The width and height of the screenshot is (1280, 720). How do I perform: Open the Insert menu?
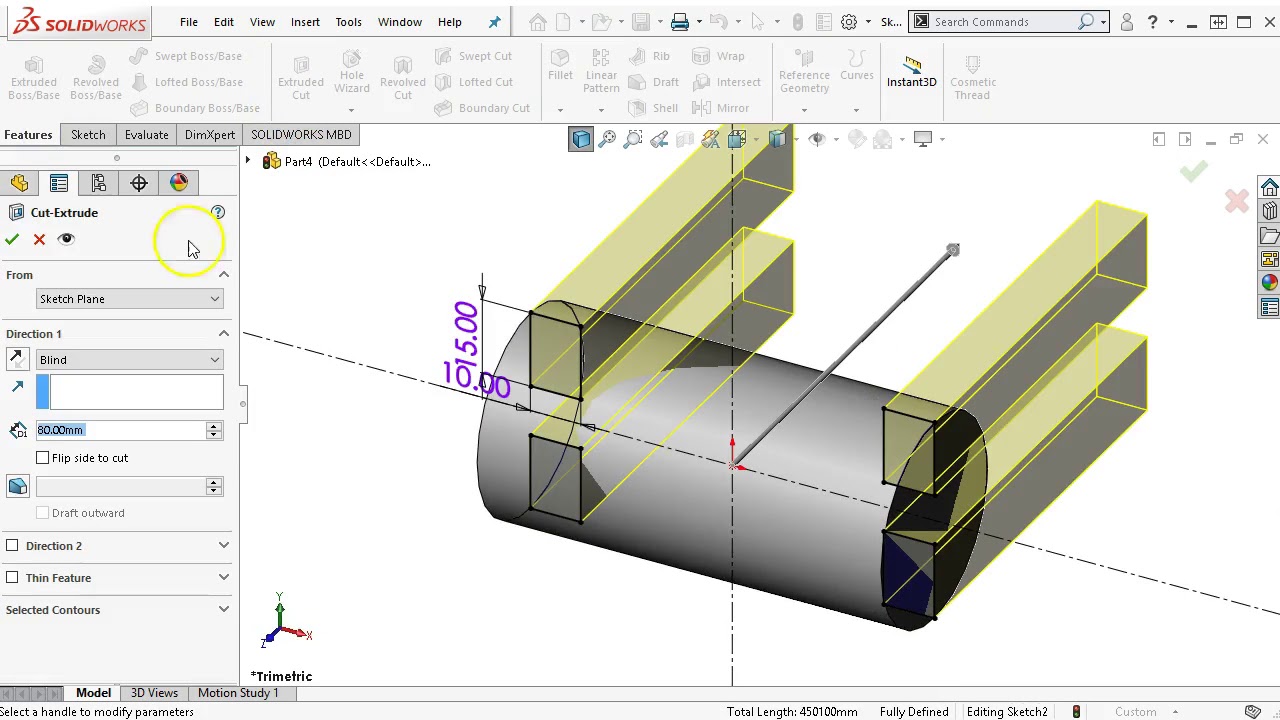click(305, 22)
